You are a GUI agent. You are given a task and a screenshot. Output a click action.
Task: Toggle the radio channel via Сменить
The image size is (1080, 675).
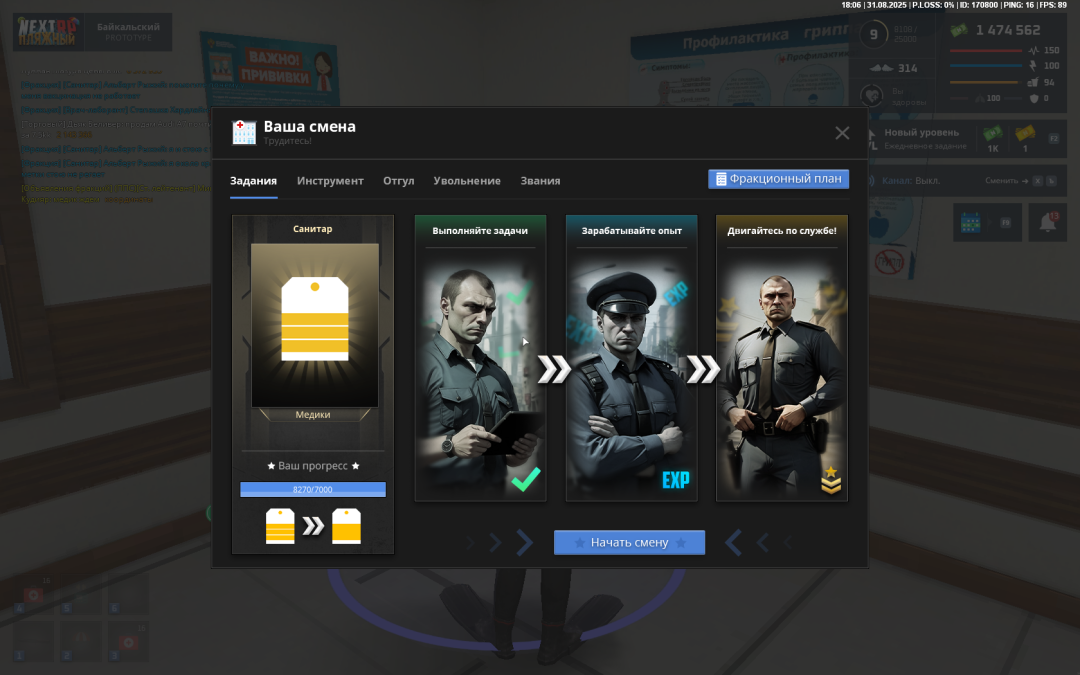1002,181
